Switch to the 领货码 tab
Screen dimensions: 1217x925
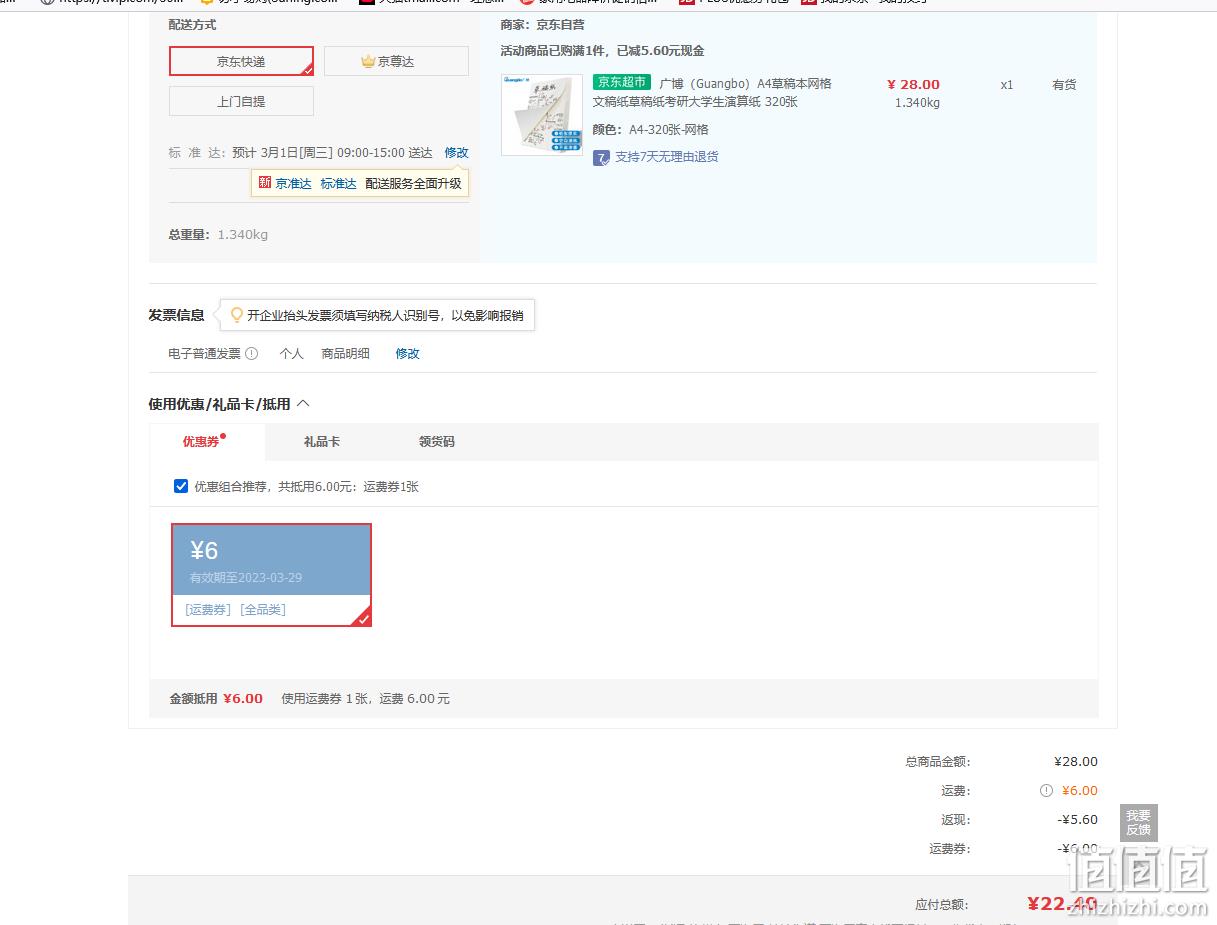pos(437,442)
